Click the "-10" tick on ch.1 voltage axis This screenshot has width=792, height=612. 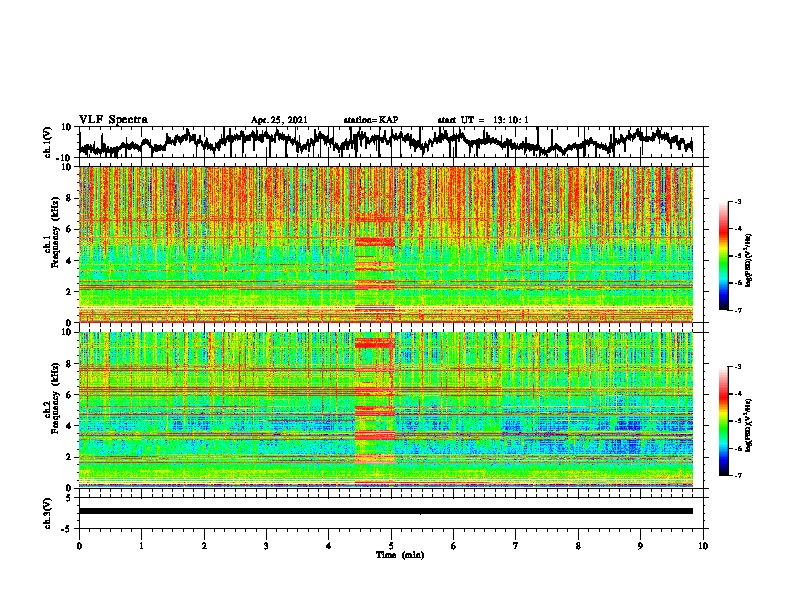65,158
